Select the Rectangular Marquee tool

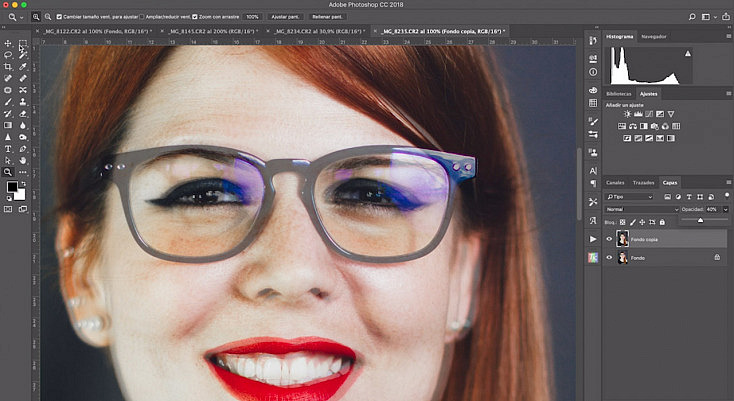[x=22, y=44]
